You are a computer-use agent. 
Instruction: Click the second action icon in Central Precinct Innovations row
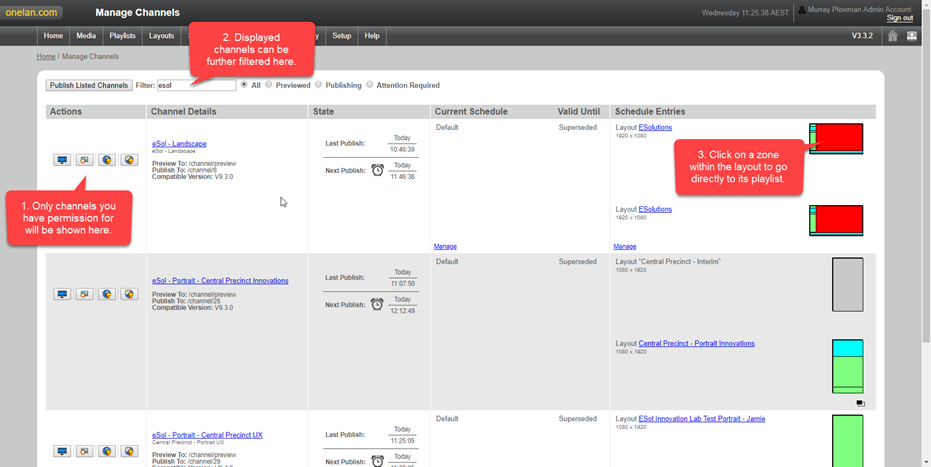[85, 294]
